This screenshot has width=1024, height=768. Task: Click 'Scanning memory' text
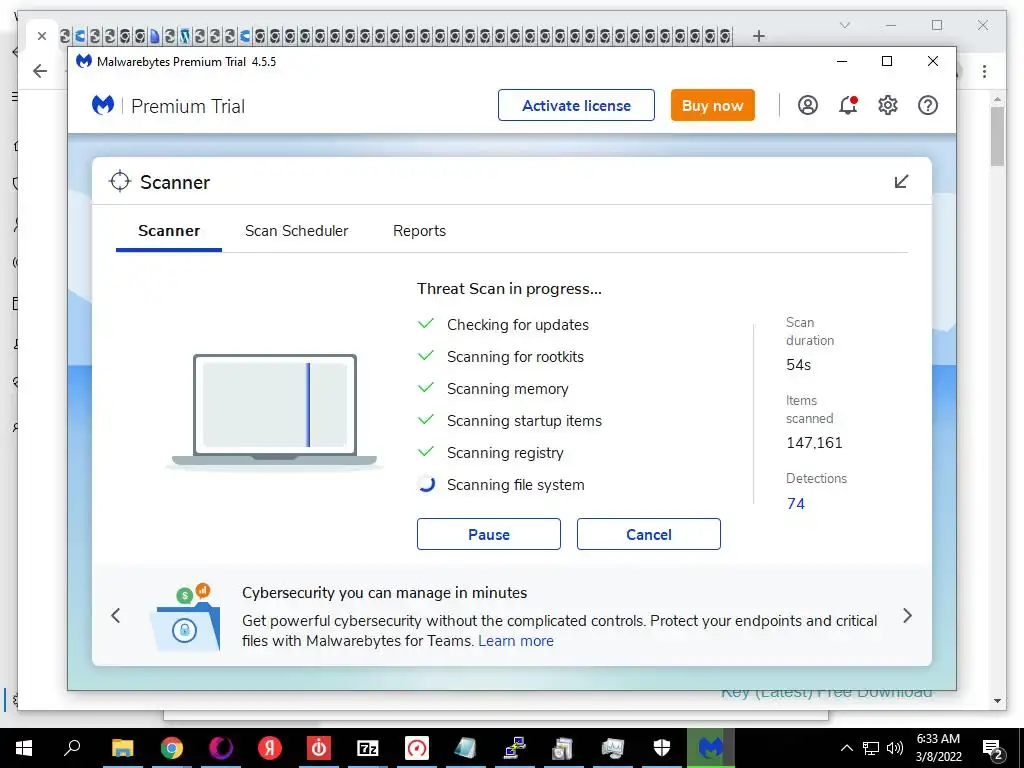507,389
